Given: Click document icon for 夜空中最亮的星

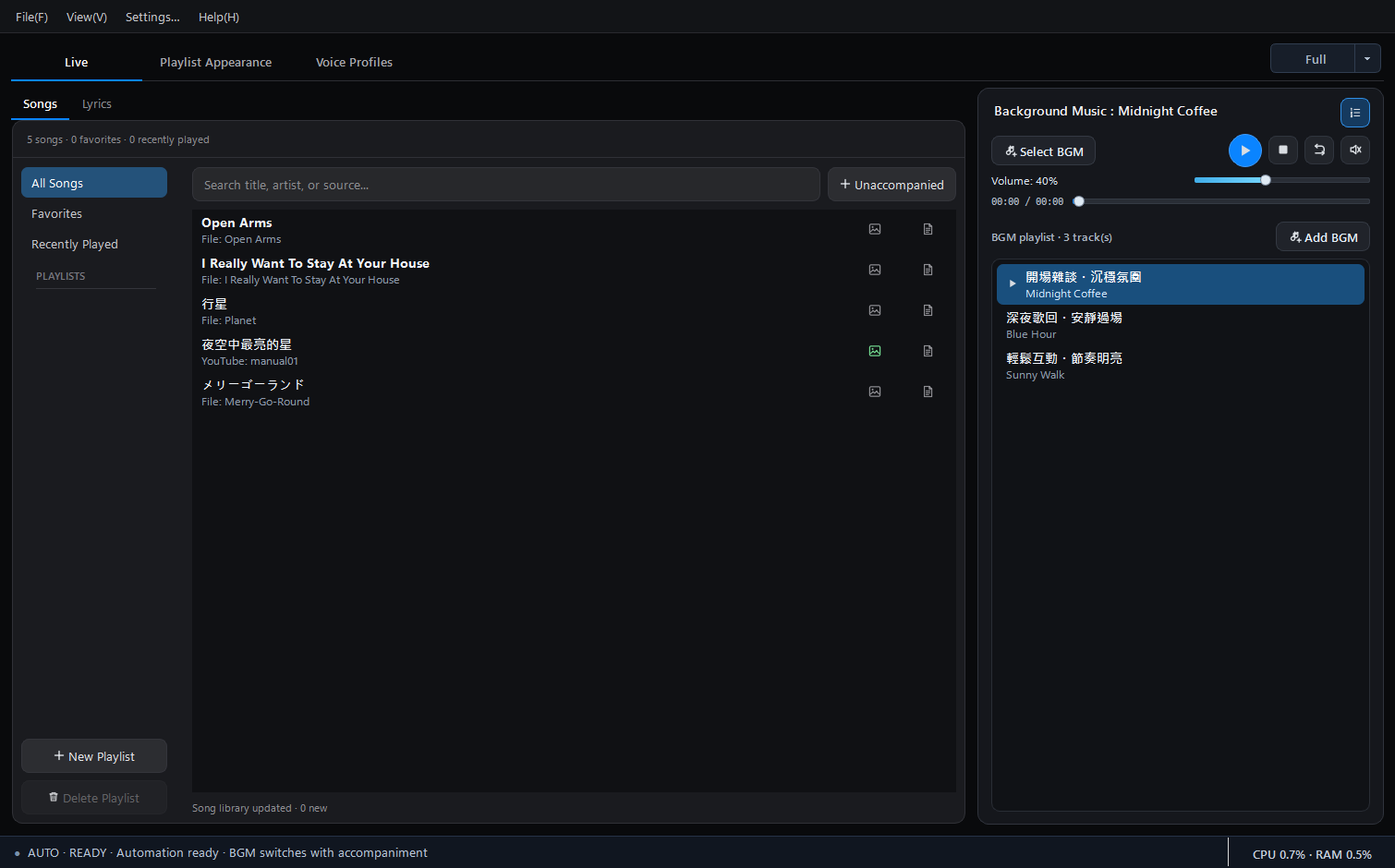Looking at the screenshot, I should (x=928, y=351).
